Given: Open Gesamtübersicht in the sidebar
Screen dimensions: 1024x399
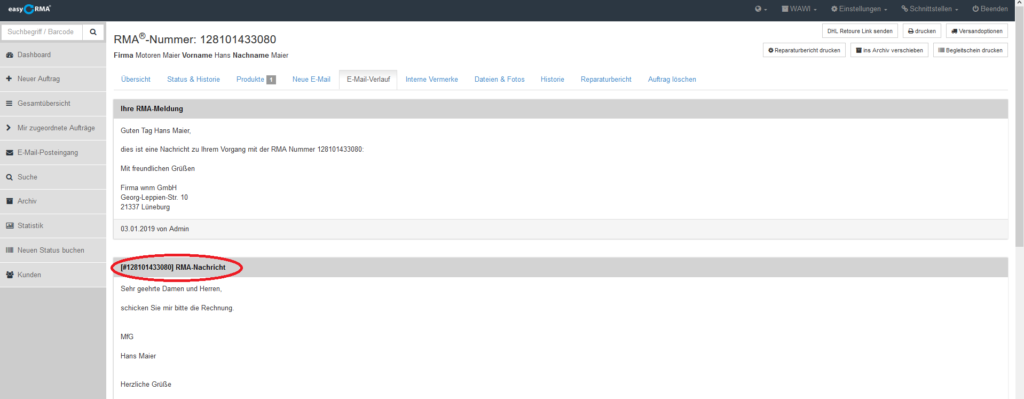Looking at the screenshot, I should 53,104.
